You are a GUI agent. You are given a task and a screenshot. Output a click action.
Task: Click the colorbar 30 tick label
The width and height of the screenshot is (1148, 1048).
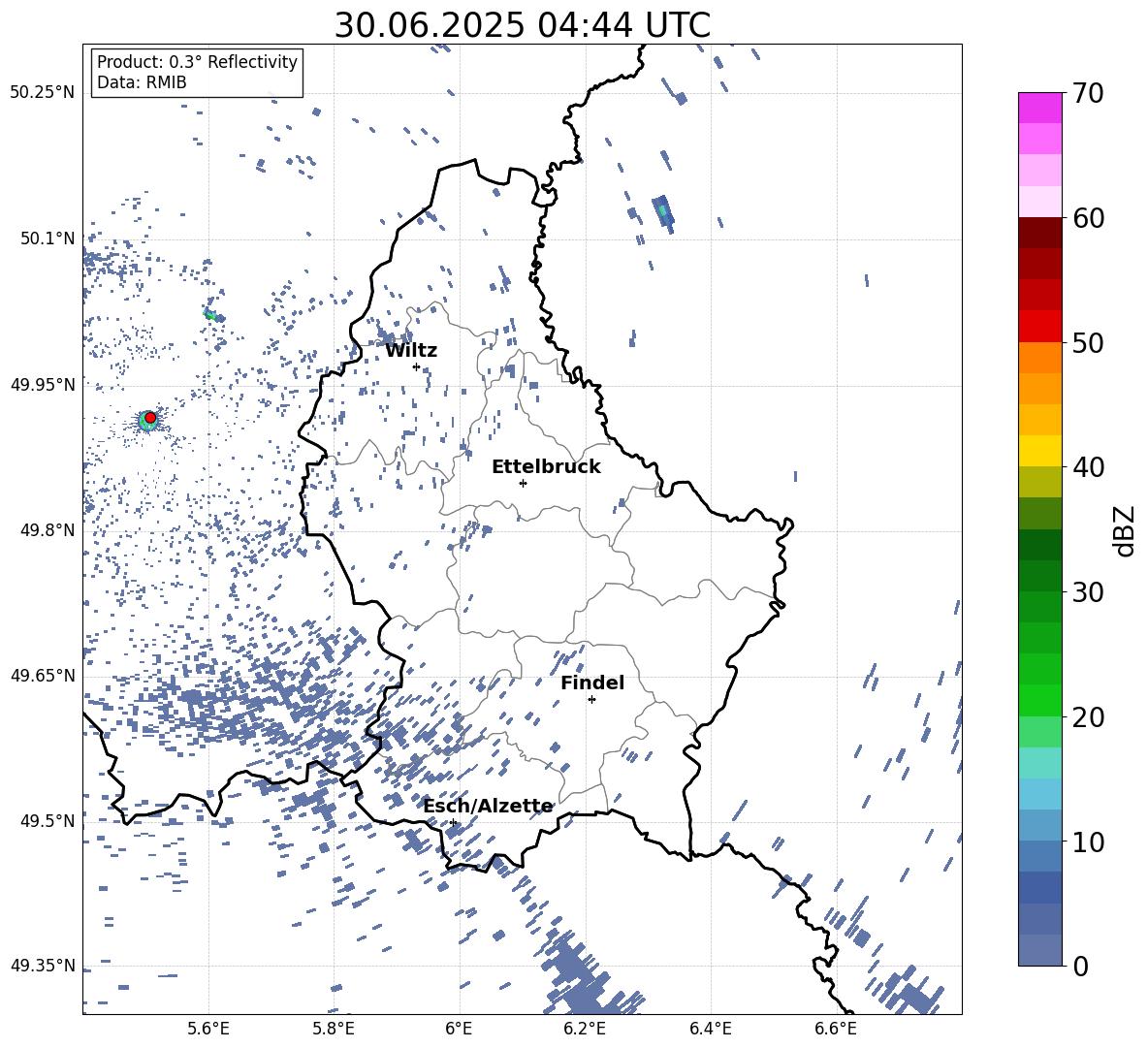[x=1088, y=591]
